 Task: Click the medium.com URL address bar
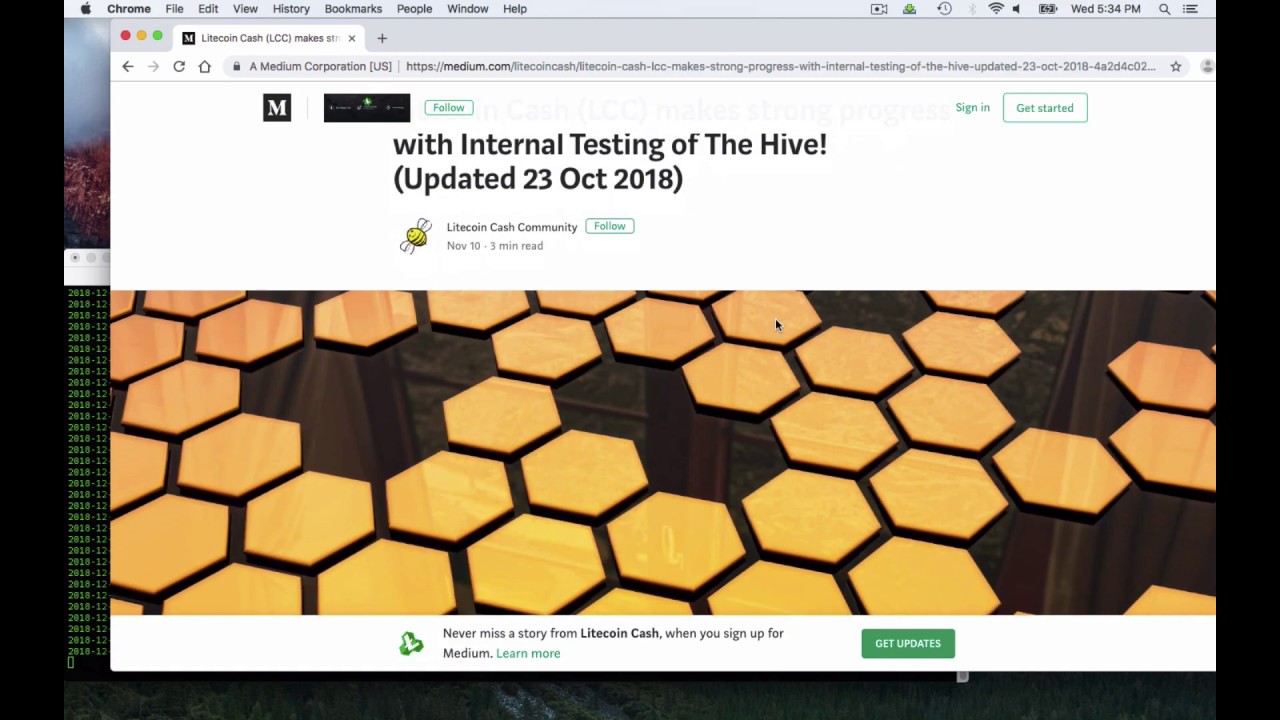780,66
